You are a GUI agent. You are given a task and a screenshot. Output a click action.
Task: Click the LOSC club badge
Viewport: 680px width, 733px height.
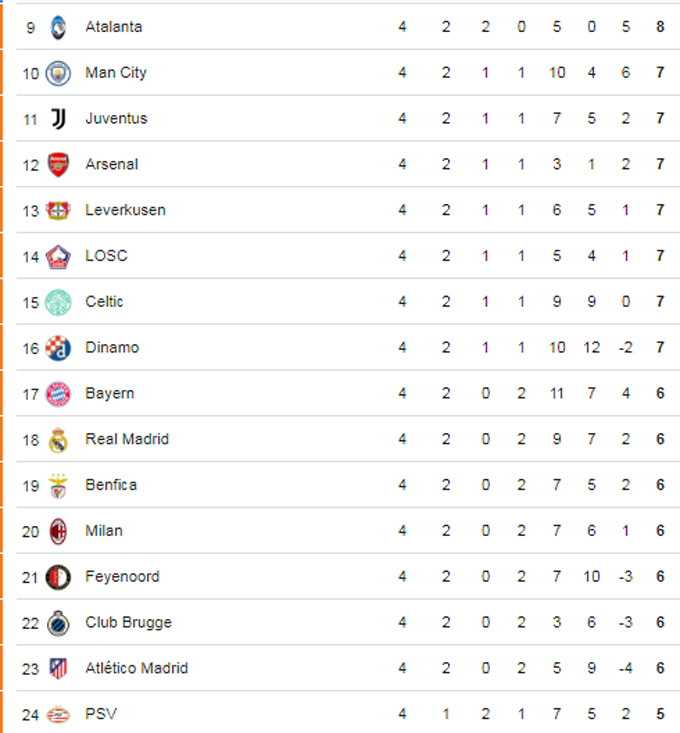[58, 257]
